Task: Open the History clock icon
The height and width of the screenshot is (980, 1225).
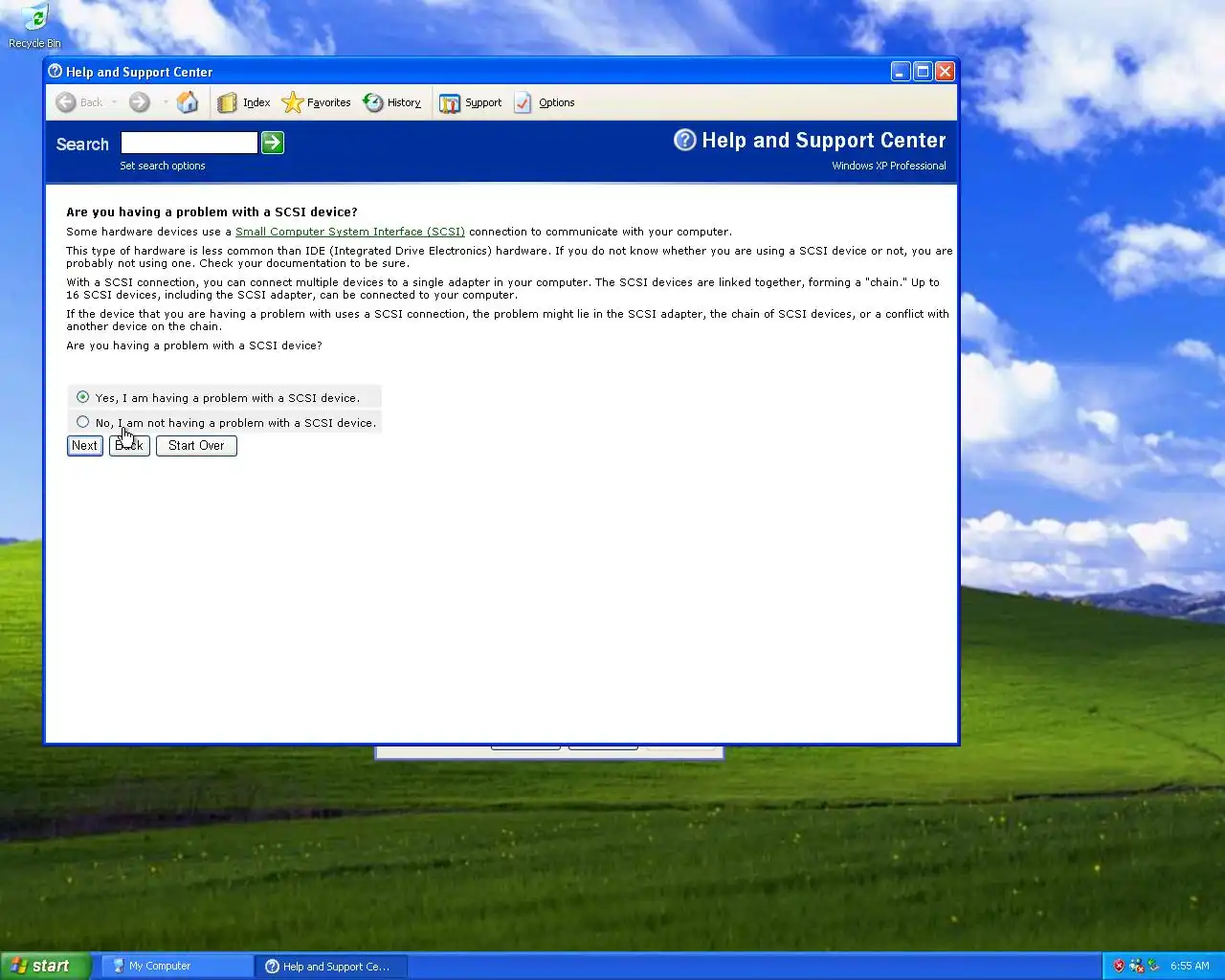Action: pos(373,102)
